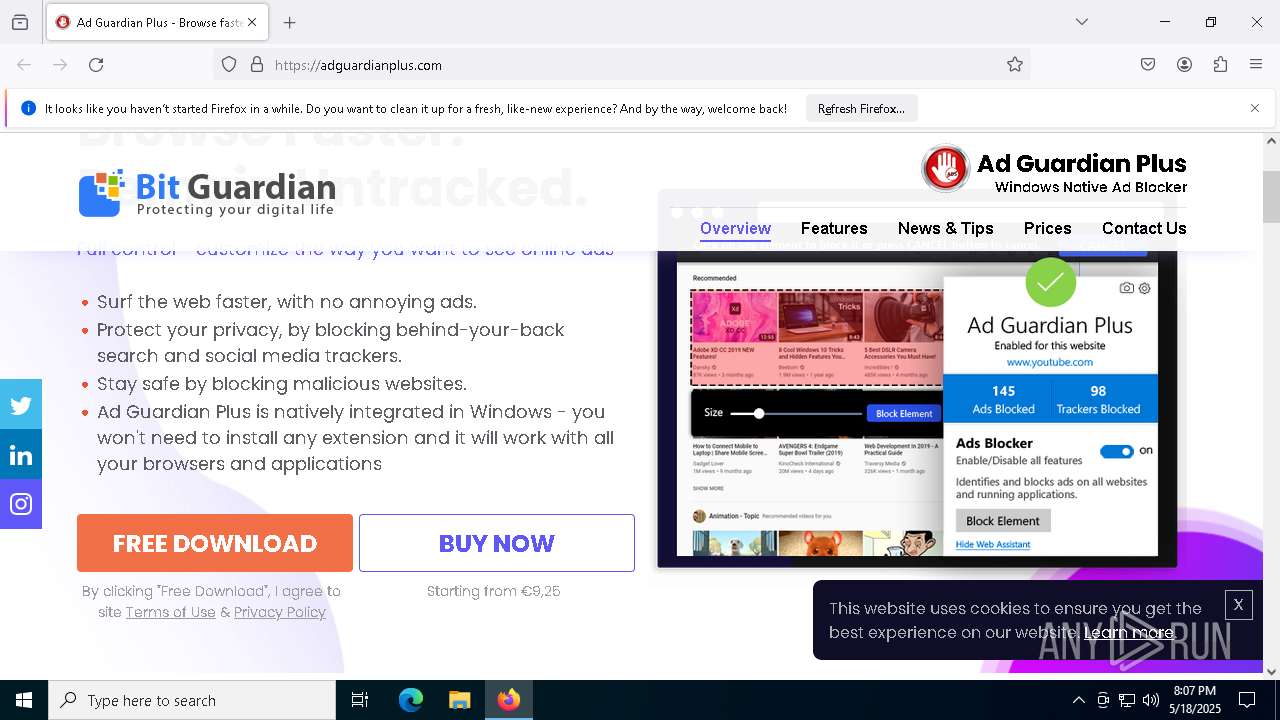Launch Microsoft Edge from taskbar

click(411, 700)
